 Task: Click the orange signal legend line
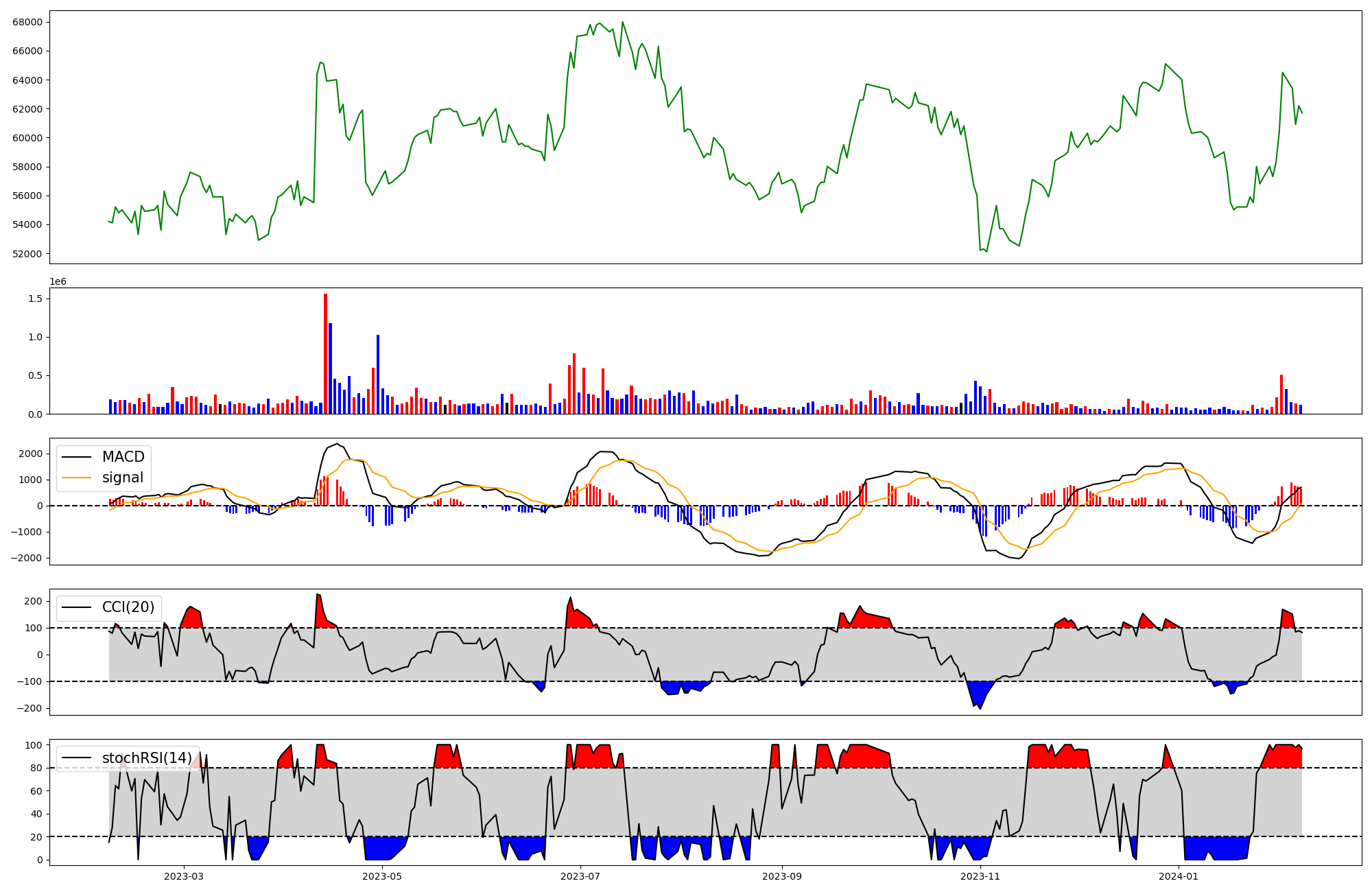pyautogui.click(x=76, y=478)
